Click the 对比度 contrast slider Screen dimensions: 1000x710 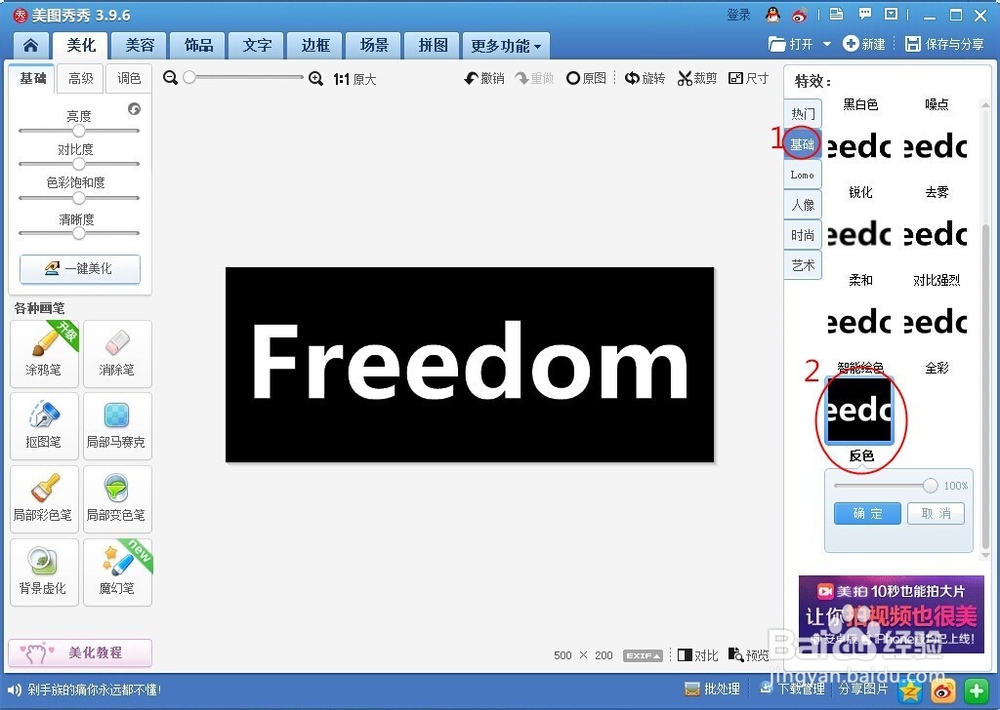79,164
